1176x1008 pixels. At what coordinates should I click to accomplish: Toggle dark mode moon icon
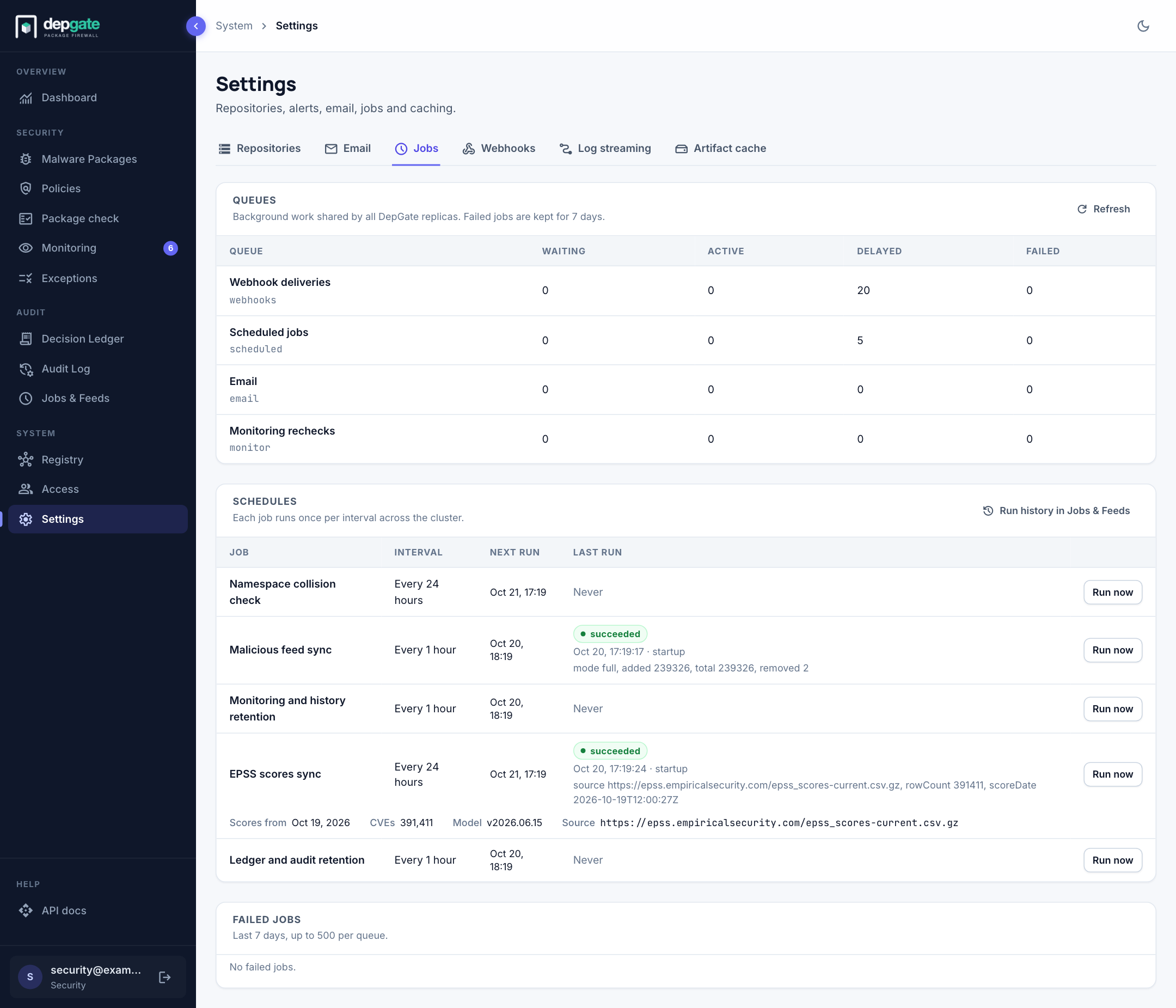coord(1143,26)
